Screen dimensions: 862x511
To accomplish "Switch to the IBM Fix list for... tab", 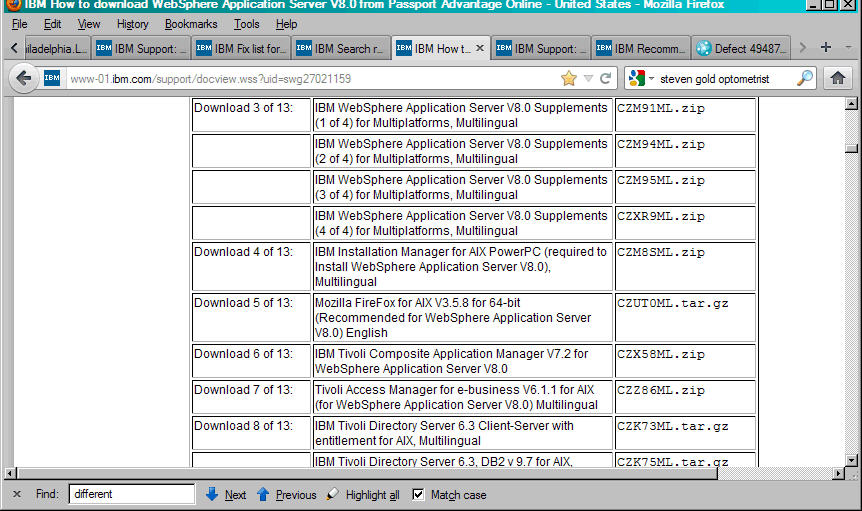I will [x=241, y=48].
